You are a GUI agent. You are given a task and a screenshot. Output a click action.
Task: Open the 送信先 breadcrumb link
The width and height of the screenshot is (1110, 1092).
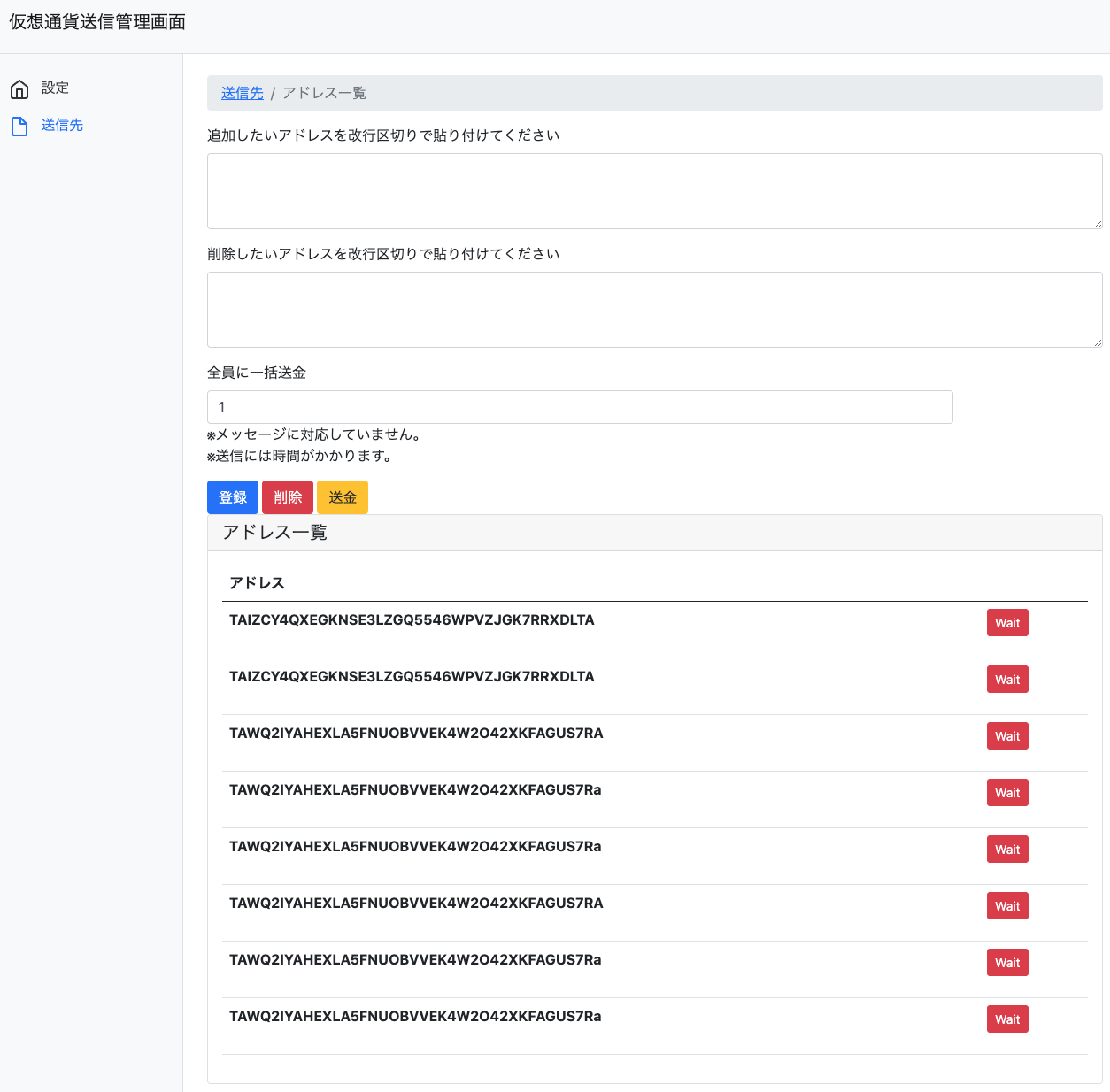[x=242, y=92]
